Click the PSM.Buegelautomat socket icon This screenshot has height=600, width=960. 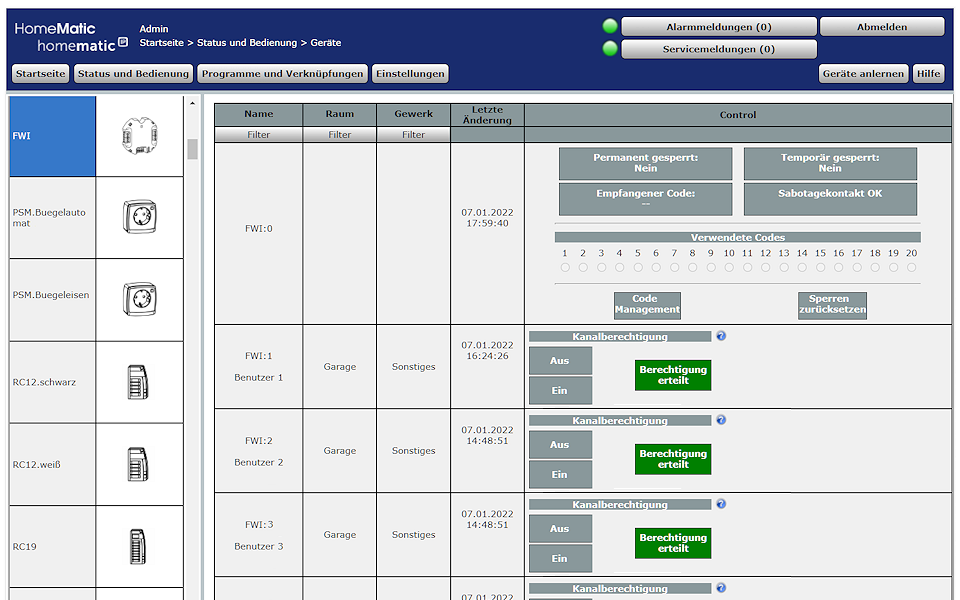pos(141,217)
